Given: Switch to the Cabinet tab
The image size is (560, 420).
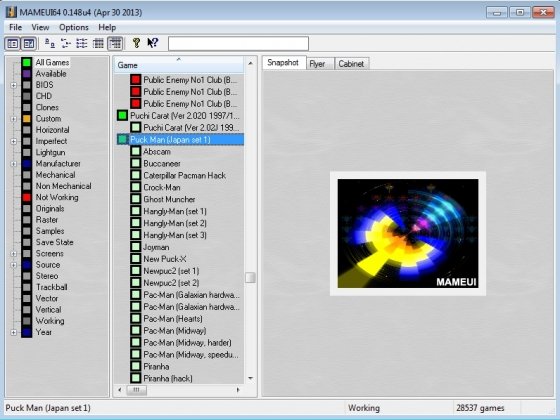Looking at the screenshot, I should [351, 64].
